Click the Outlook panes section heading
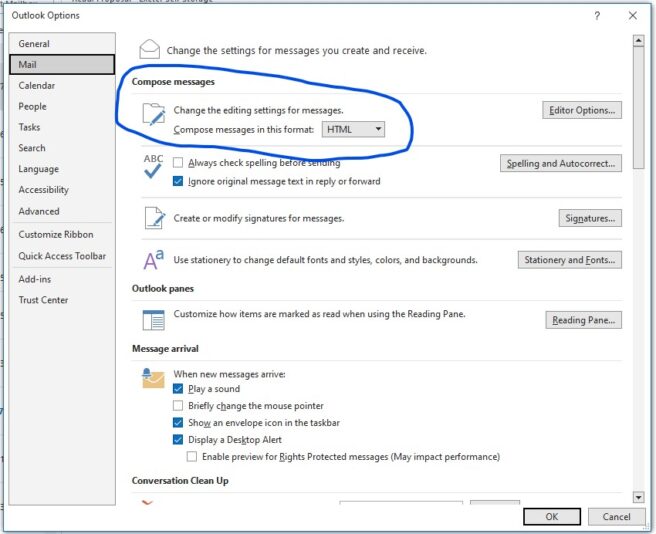This screenshot has width=656, height=534. tap(163, 289)
